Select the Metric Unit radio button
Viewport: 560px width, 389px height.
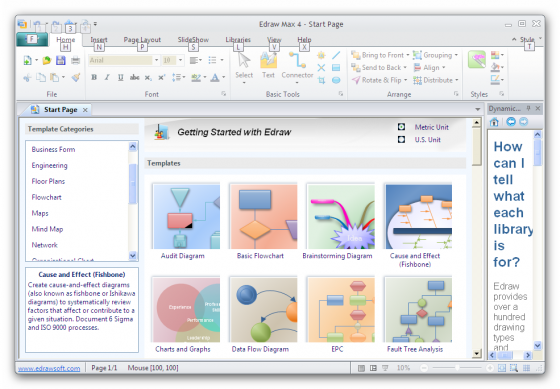tap(401, 127)
